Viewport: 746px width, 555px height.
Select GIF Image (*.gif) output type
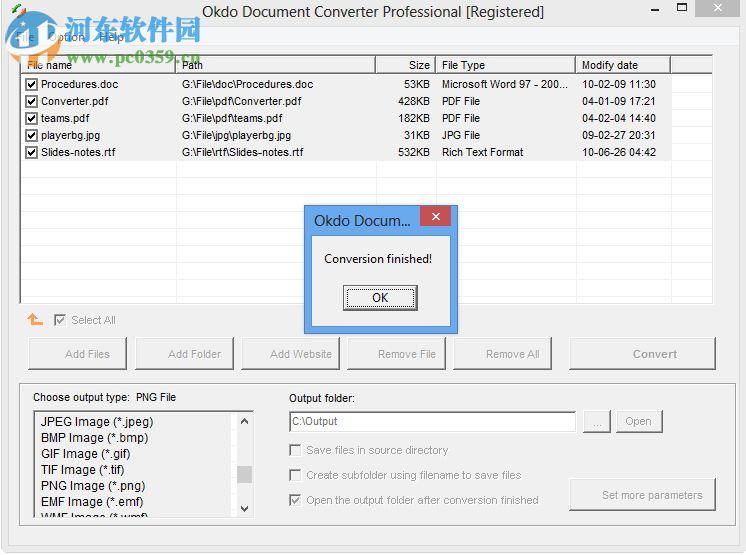tap(86, 454)
